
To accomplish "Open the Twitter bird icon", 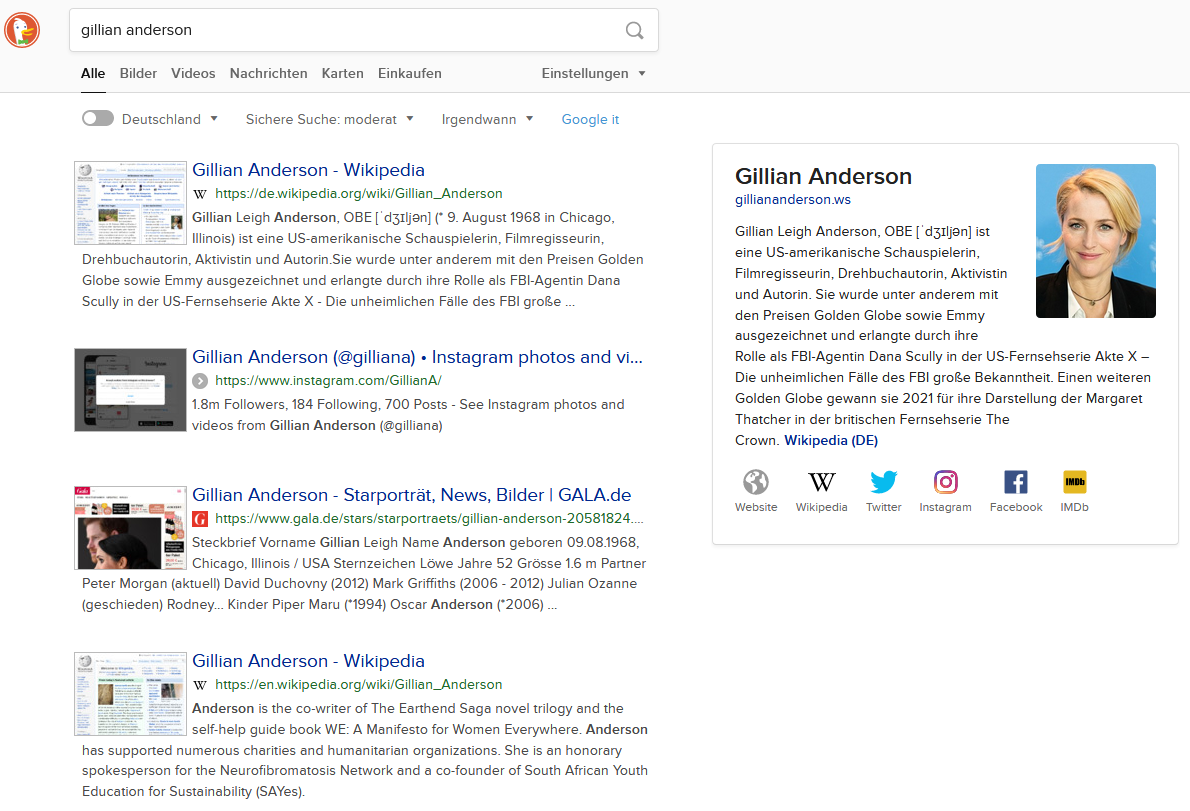I will click(x=883, y=482).
